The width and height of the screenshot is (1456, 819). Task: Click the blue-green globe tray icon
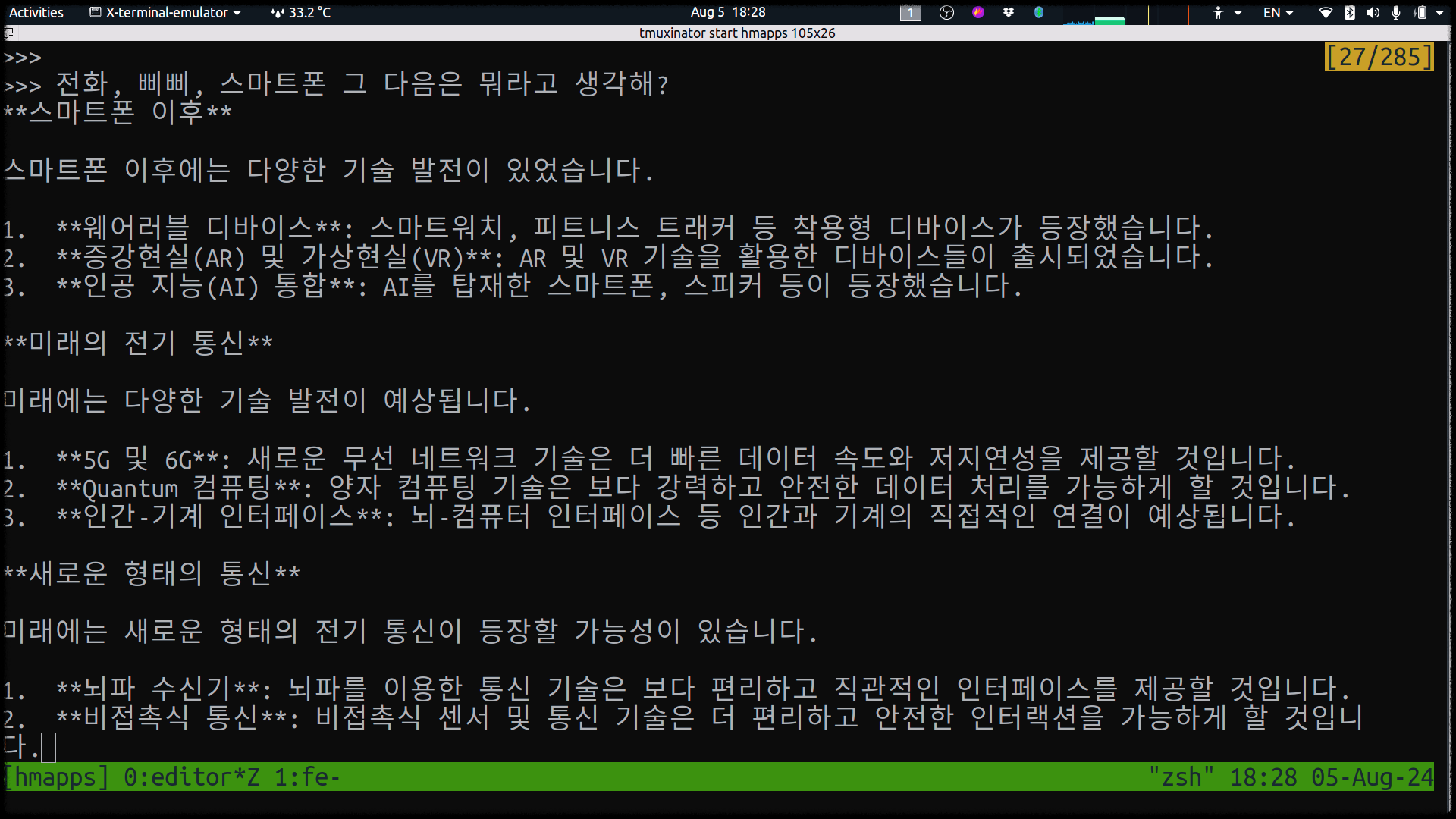[x=1039, y=12]
